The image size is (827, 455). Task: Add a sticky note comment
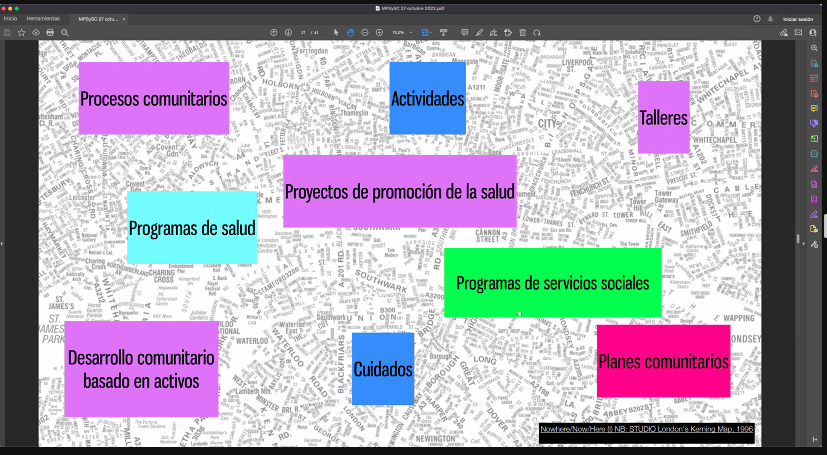click(465, 33)
